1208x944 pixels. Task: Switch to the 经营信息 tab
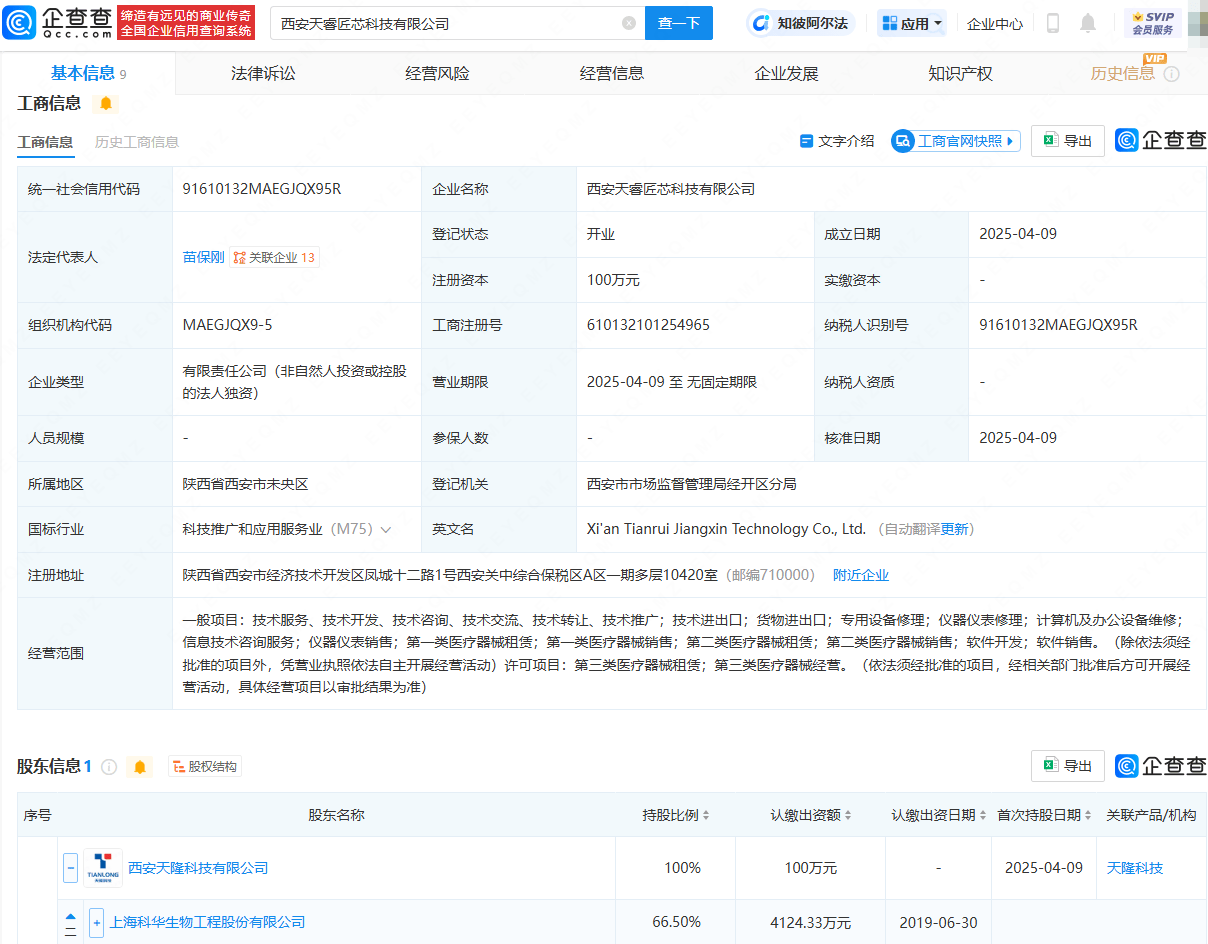pyautogui.click(x=612, y=73)
